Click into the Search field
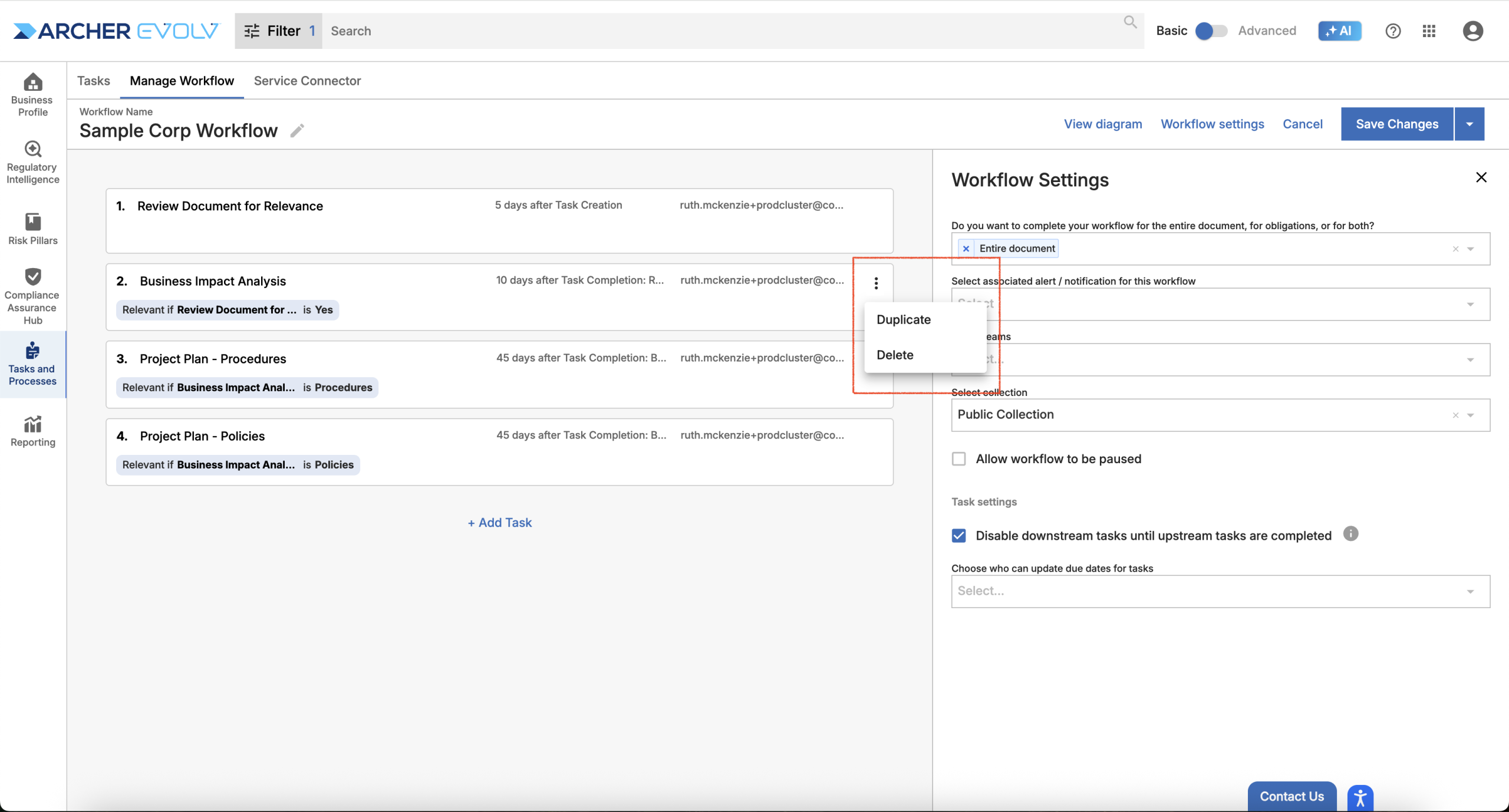Image resolution: width=1509 pixels, height=812 pixels. 725,31
